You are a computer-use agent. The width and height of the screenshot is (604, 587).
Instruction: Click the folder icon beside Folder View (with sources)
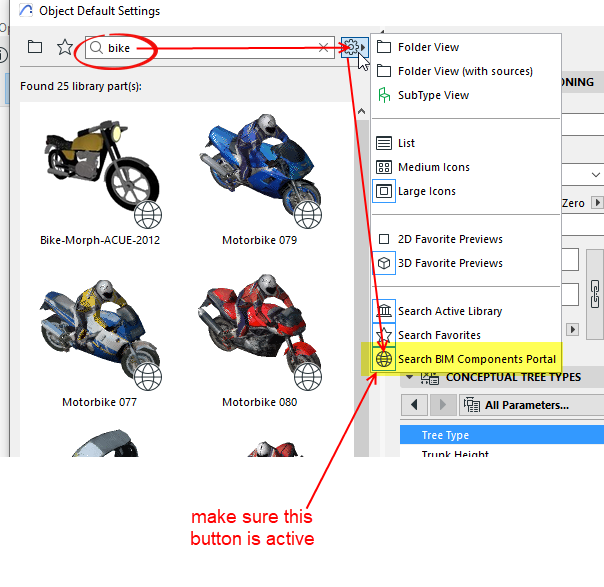384,71
